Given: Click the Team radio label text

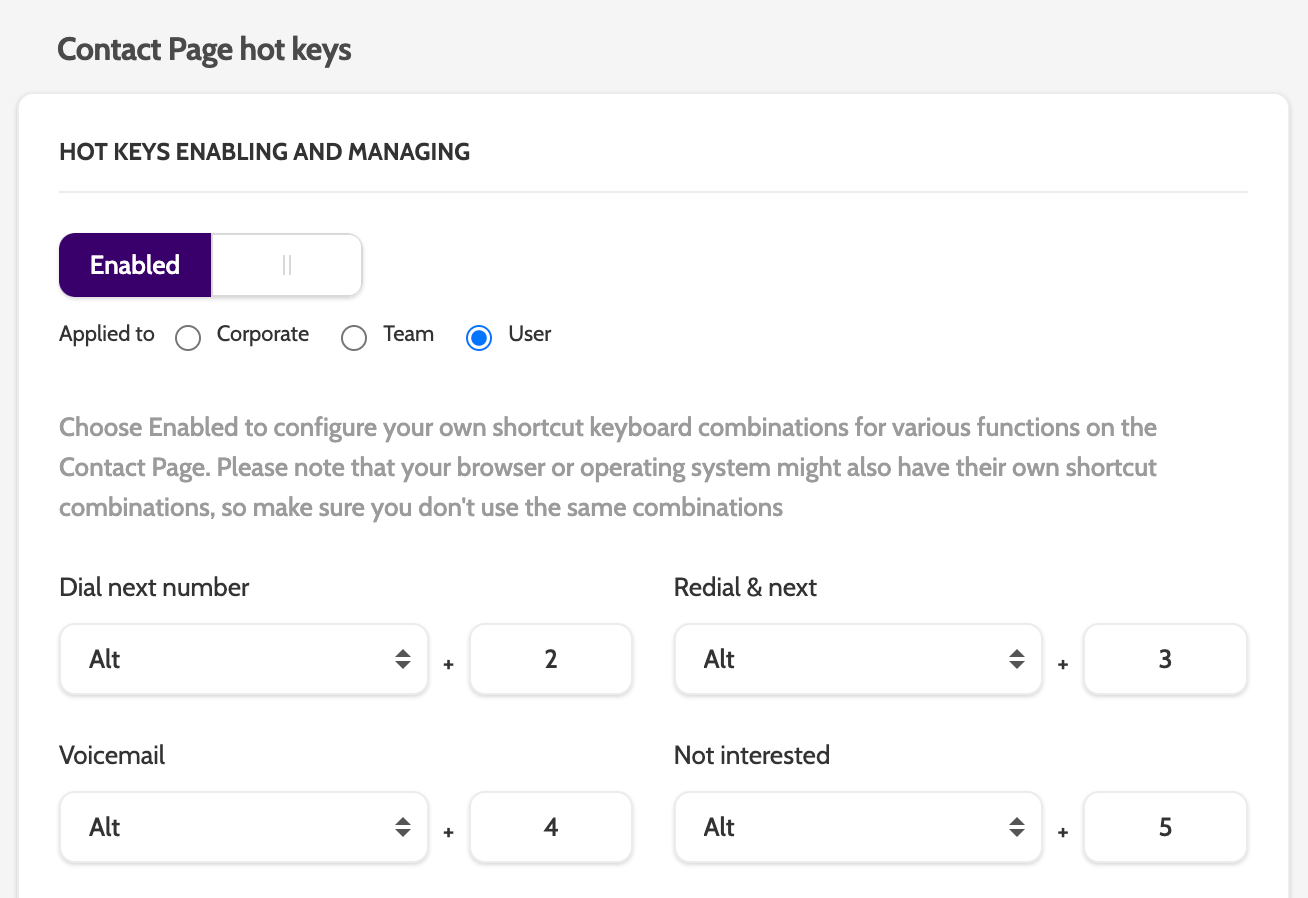Looking at the screenshot, I should tap(409, 334).
